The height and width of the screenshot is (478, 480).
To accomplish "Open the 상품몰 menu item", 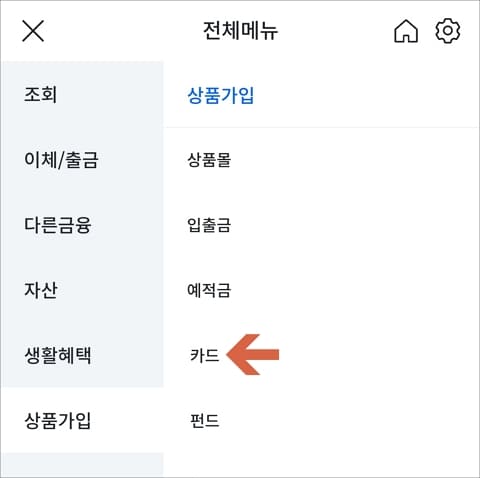I will (x=209, y=160).
